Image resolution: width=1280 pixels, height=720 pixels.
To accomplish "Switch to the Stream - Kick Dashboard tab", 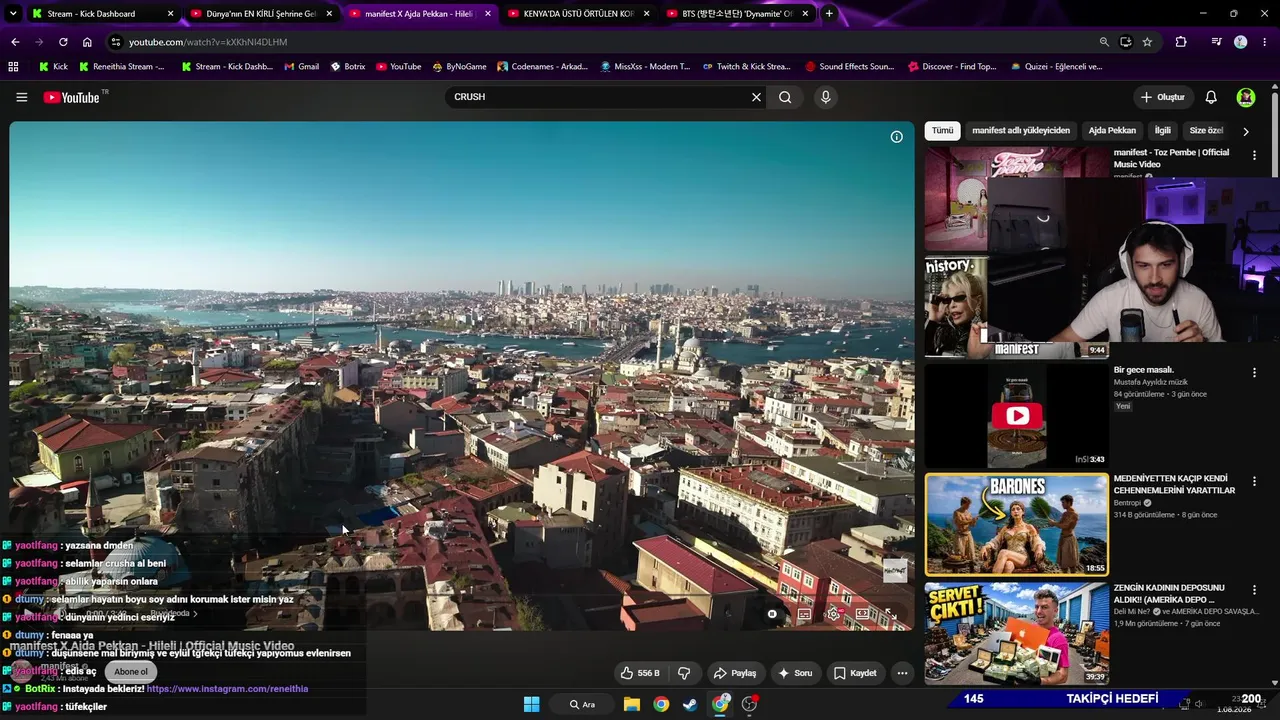I will click(103, 14).
